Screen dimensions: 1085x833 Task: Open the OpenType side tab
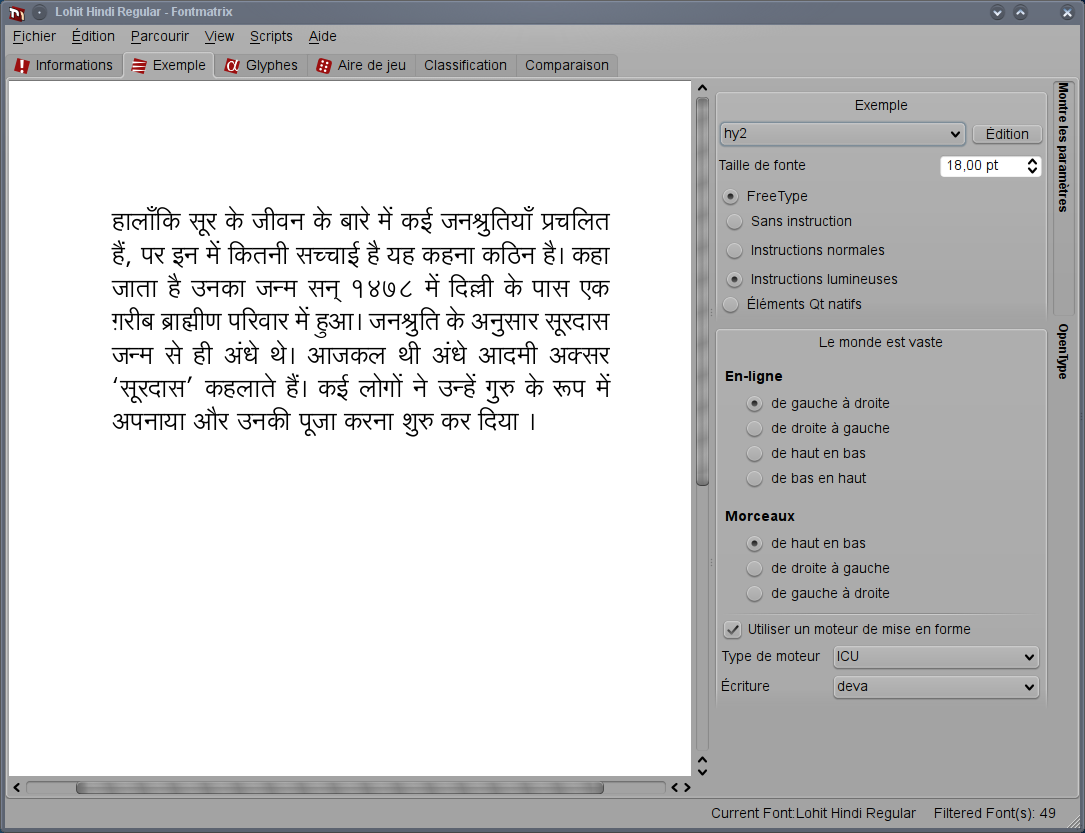coord(1064,352)
